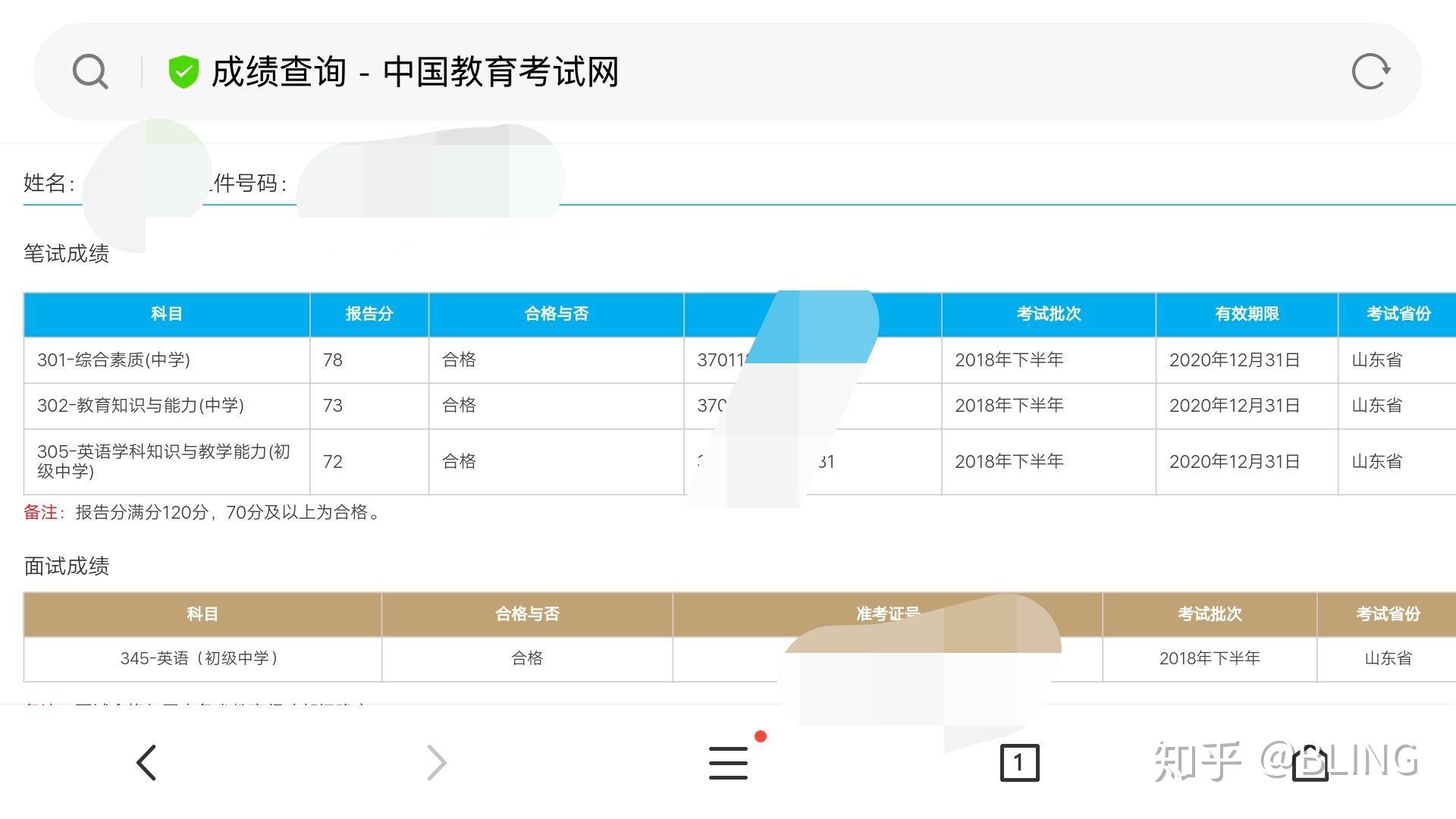Viewport: 1456px width, 819px height.
Task: Open the browser hamburger menu
Action: [x=728, y=763]
